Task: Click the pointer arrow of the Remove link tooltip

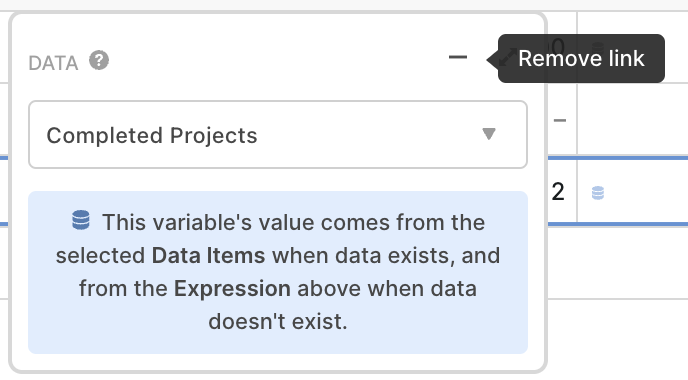Action: (x=492, y=59)
